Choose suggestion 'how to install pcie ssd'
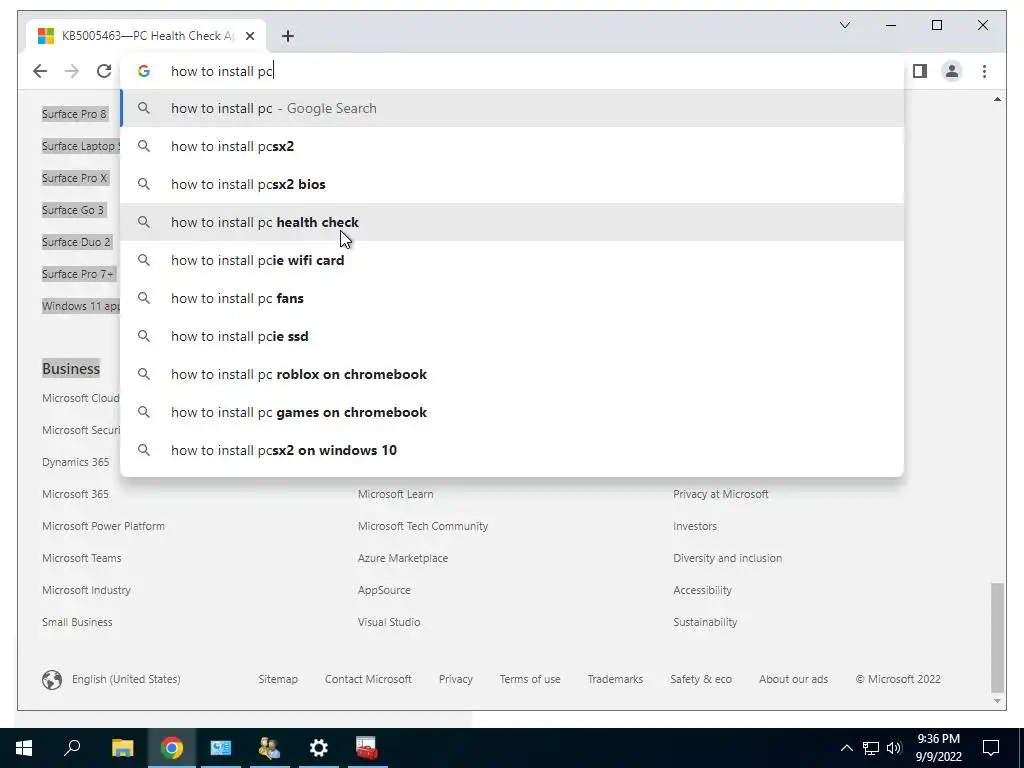The height and width of the screenshot is (768, 1024). tap(513, 336)
